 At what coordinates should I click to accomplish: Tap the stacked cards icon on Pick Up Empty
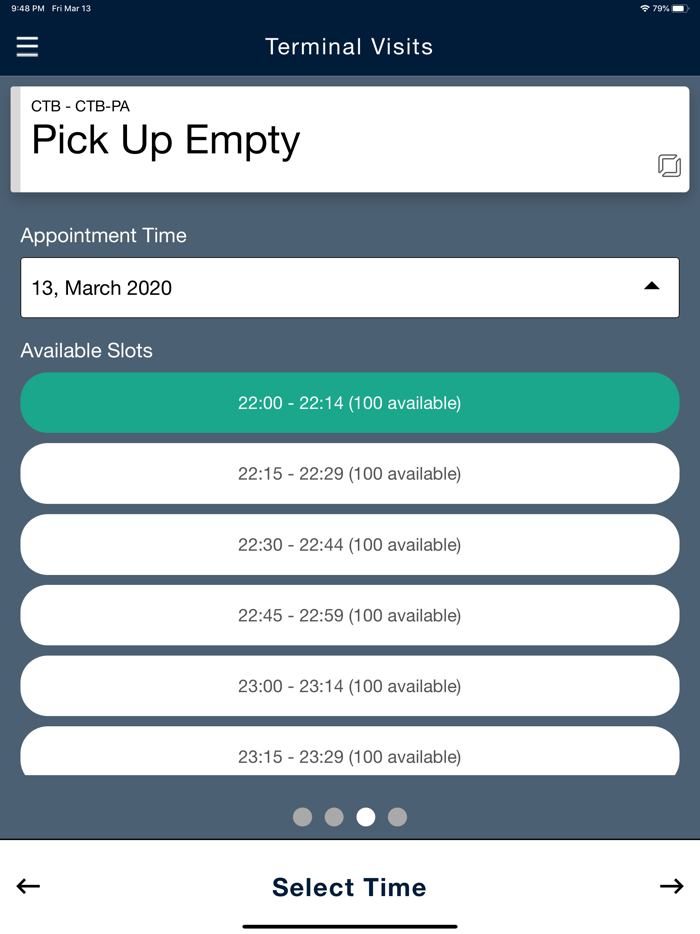click(669, 165)
